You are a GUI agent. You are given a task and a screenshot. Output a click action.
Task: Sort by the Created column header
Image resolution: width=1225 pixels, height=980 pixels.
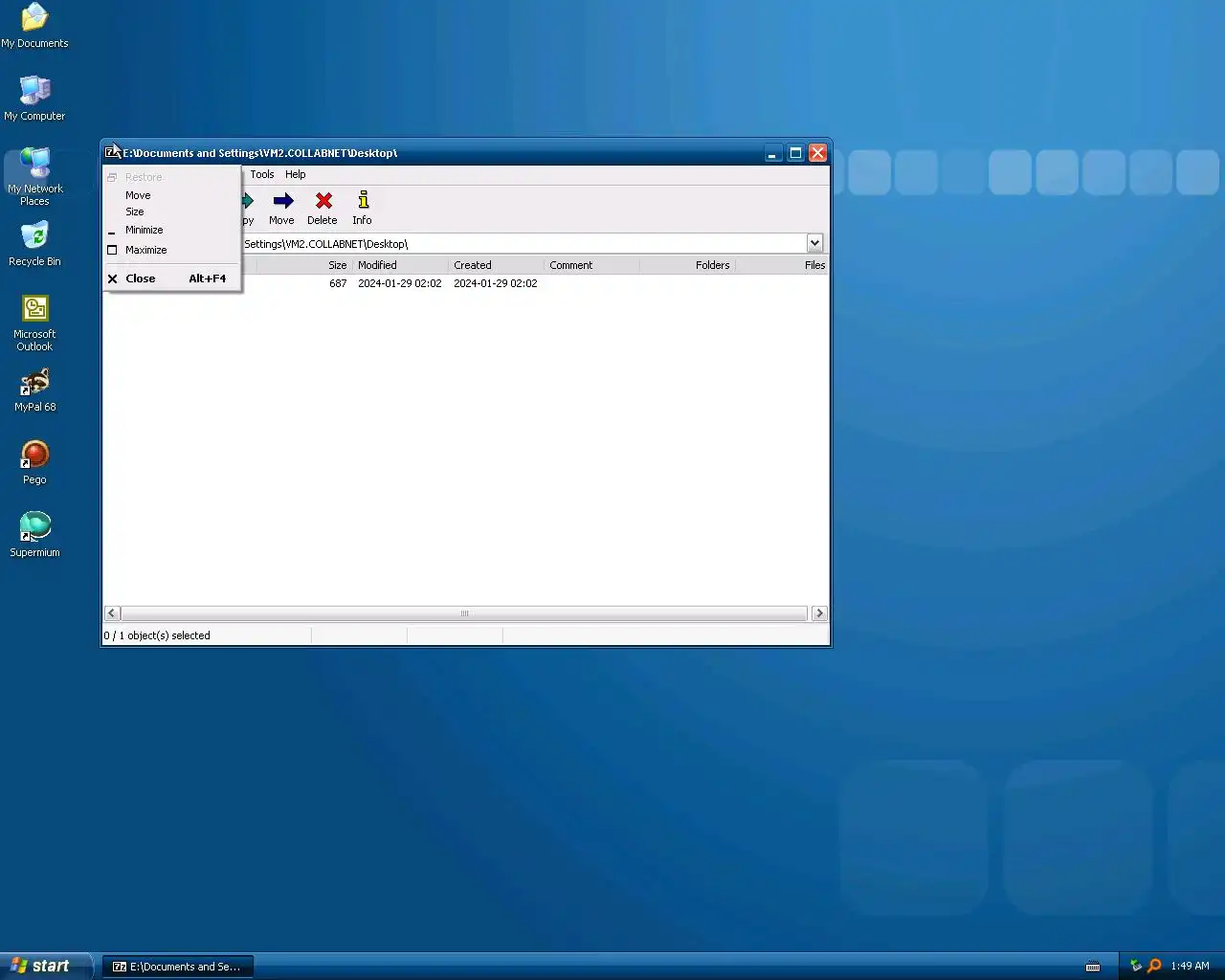[496, 265]
